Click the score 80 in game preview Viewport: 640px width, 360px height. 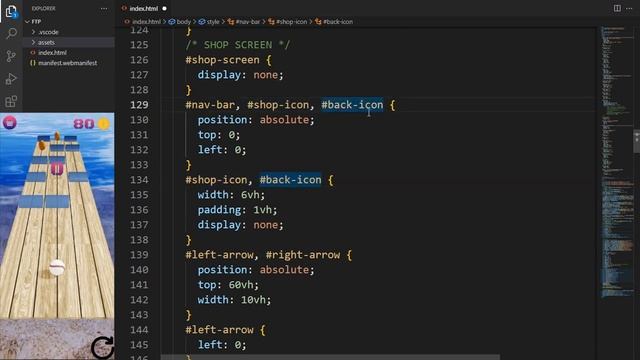tap(84, 123)
